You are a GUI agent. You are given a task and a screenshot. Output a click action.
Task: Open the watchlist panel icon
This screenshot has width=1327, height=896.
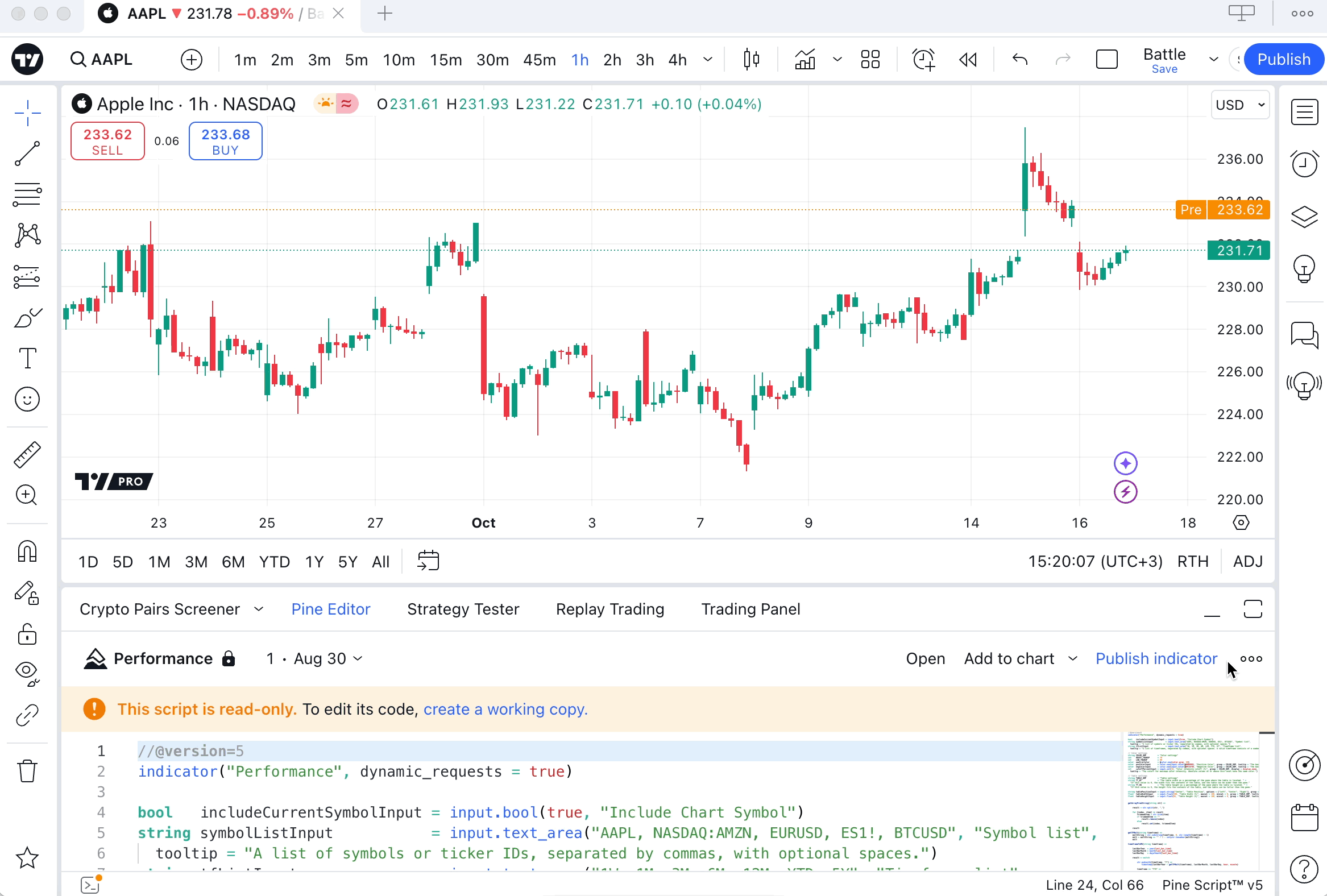click(1304, 112)
